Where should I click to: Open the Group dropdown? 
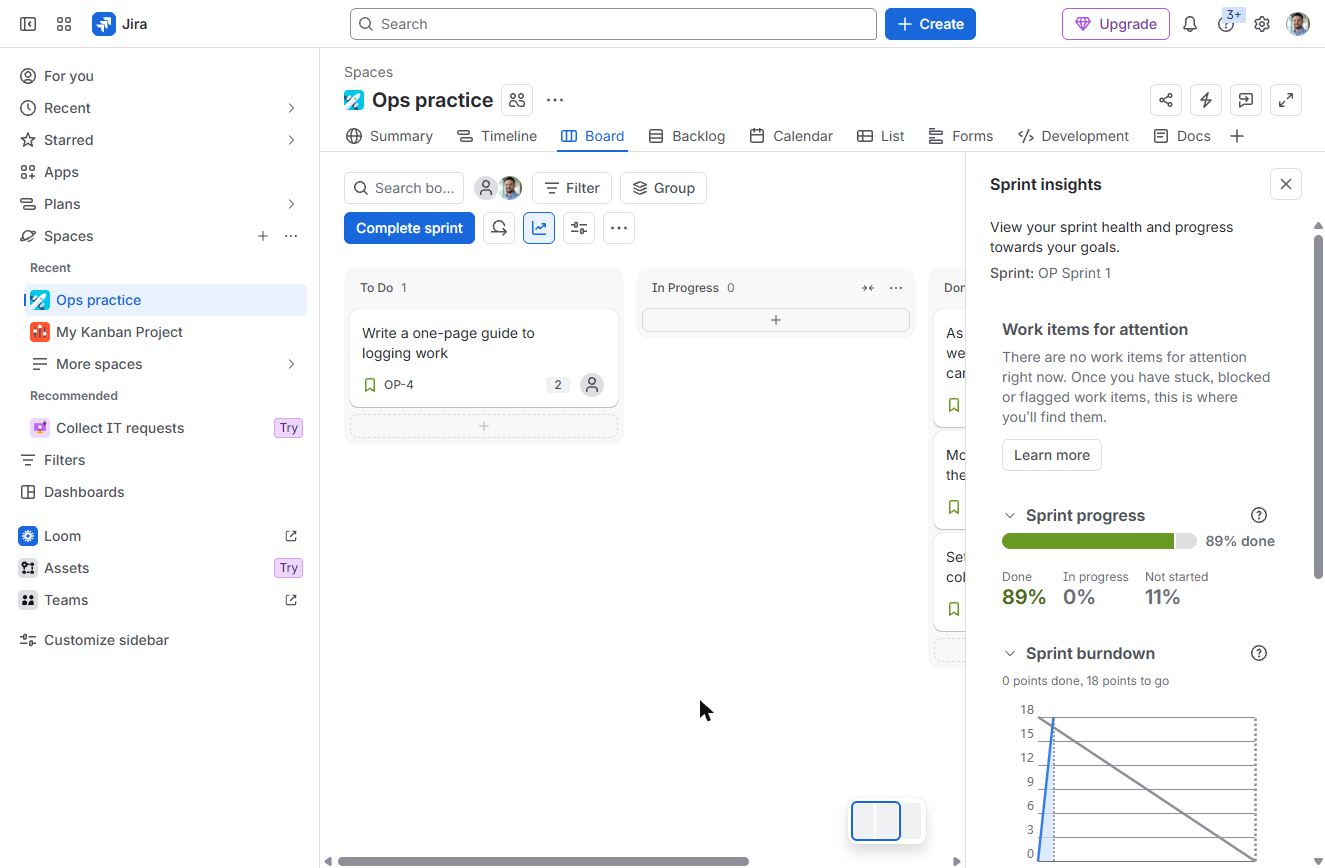click(x=663, y=188)
